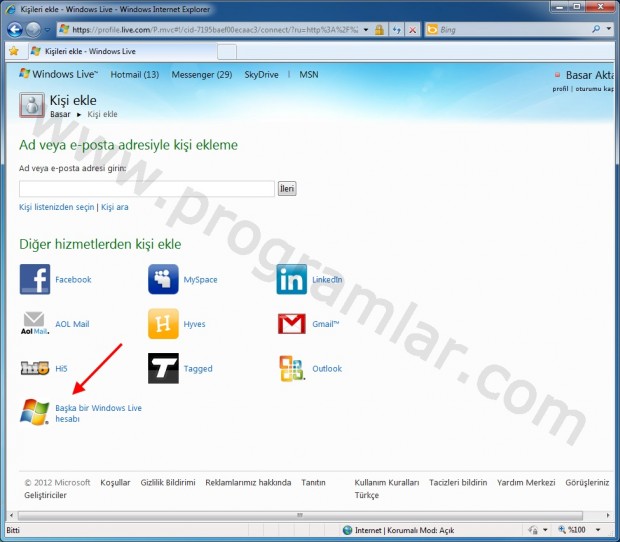620x542 pixels.
Task: Open the Outlook text link
Action: tap(327, 369)
